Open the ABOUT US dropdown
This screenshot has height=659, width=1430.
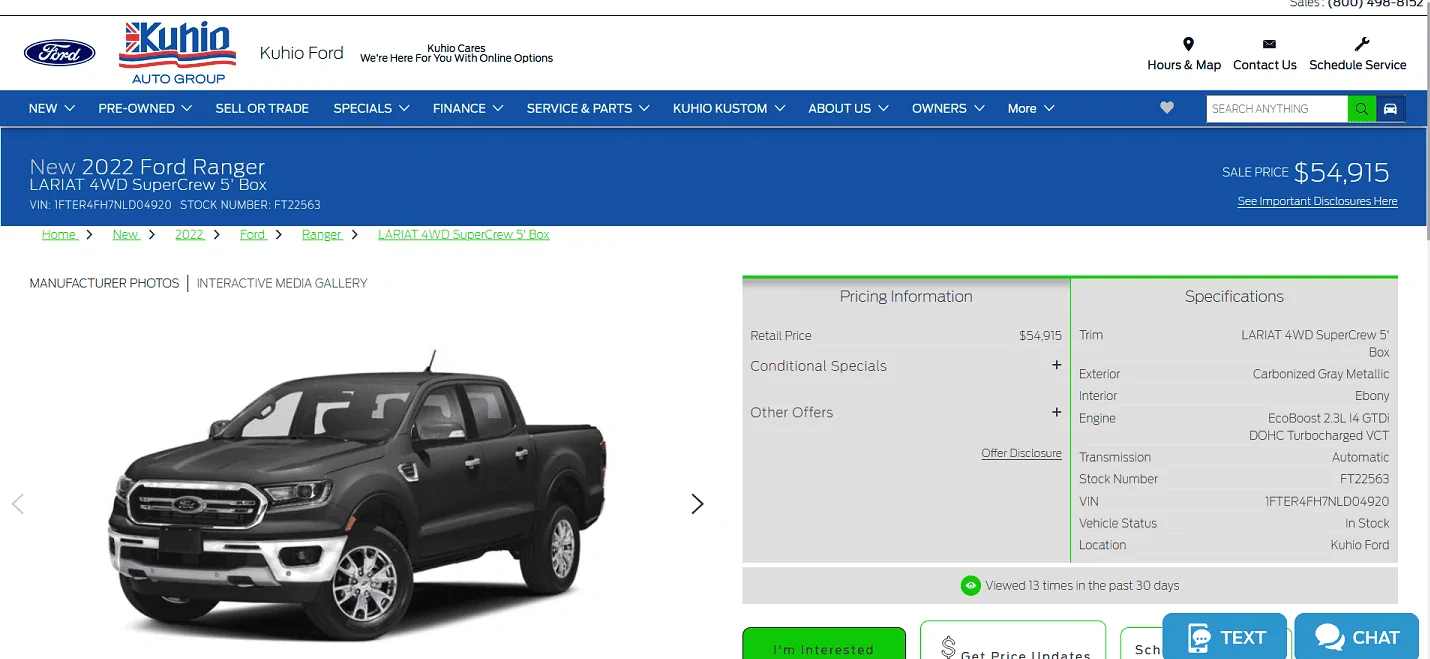click(848, 108)
